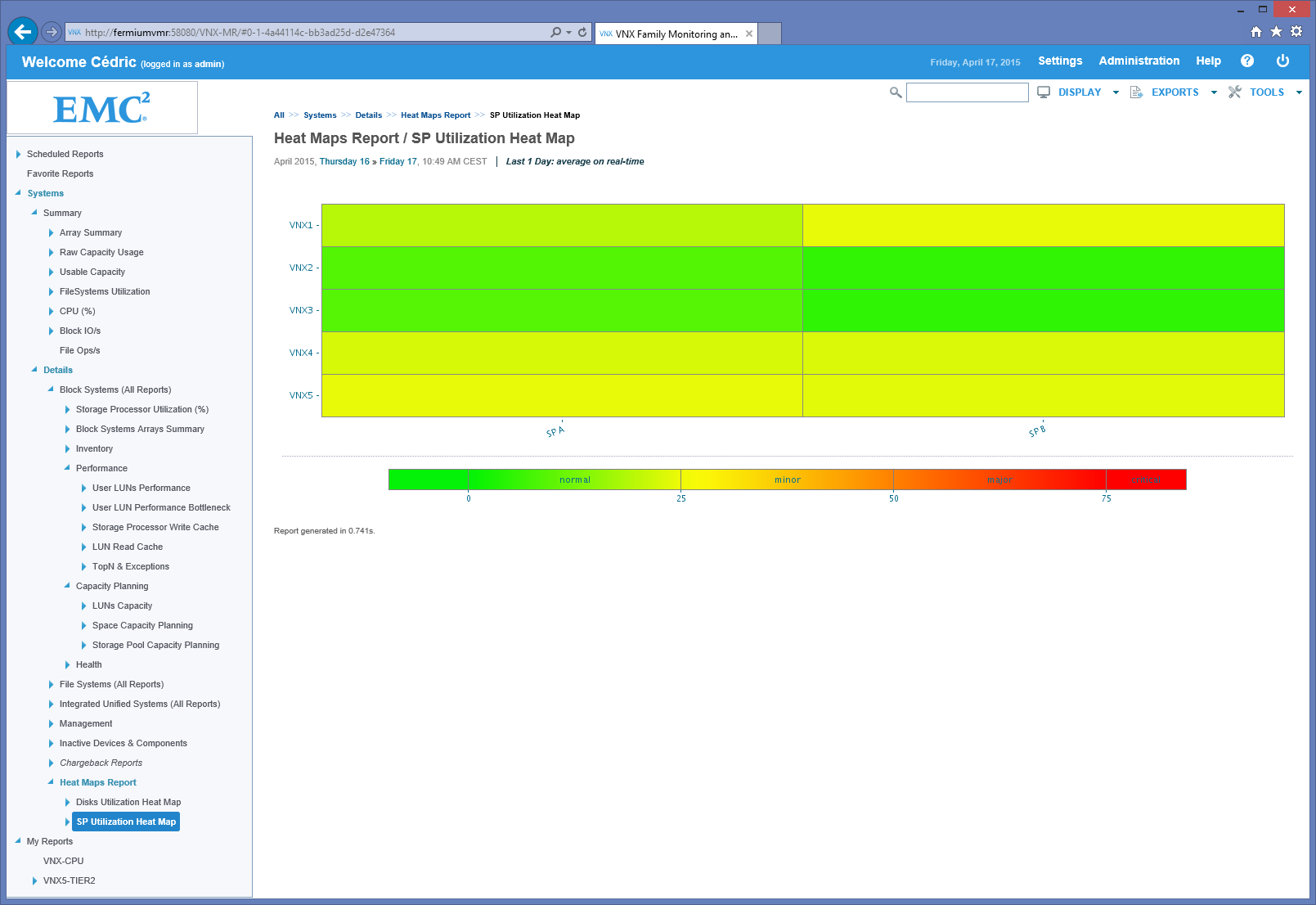This screenshot has height=905, width=1316.
Task: Open the Settings menu
Action: (1060, 61)
